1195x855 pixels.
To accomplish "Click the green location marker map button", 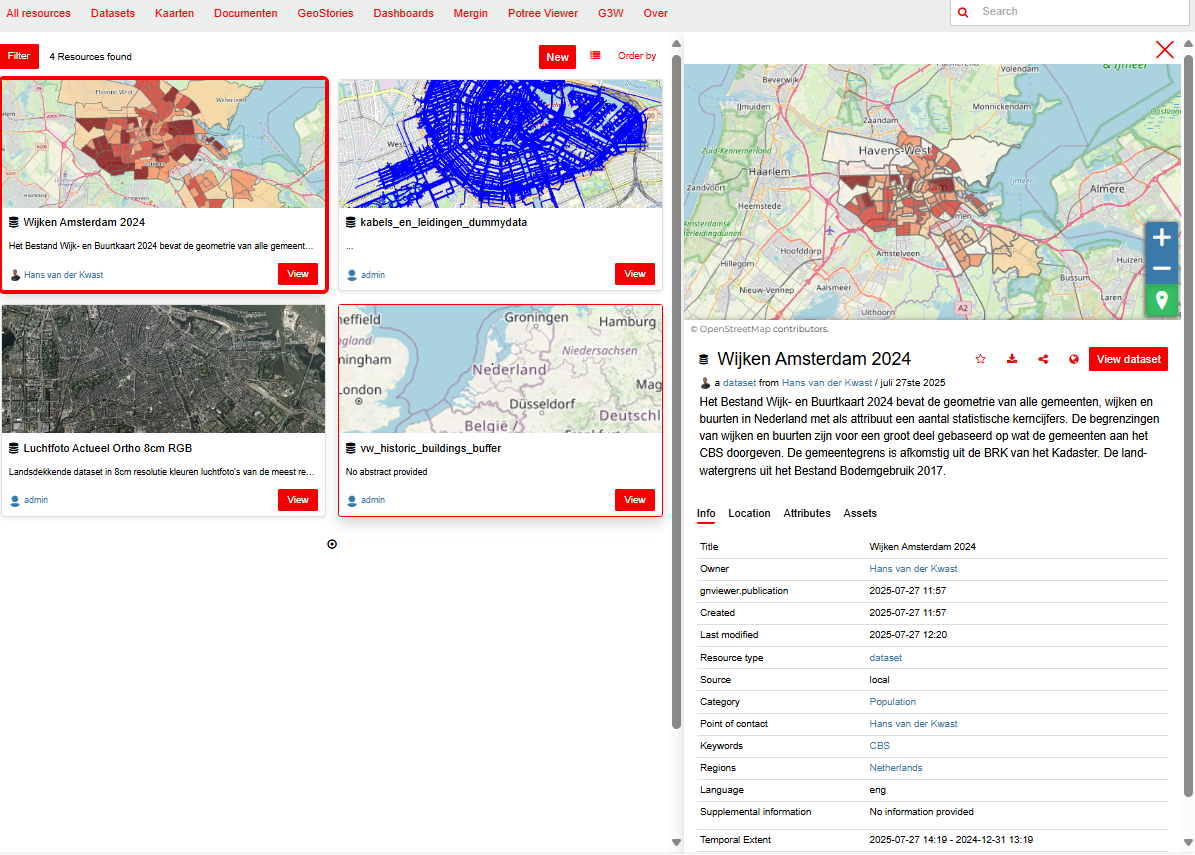I will click(x=1161, y=299).
